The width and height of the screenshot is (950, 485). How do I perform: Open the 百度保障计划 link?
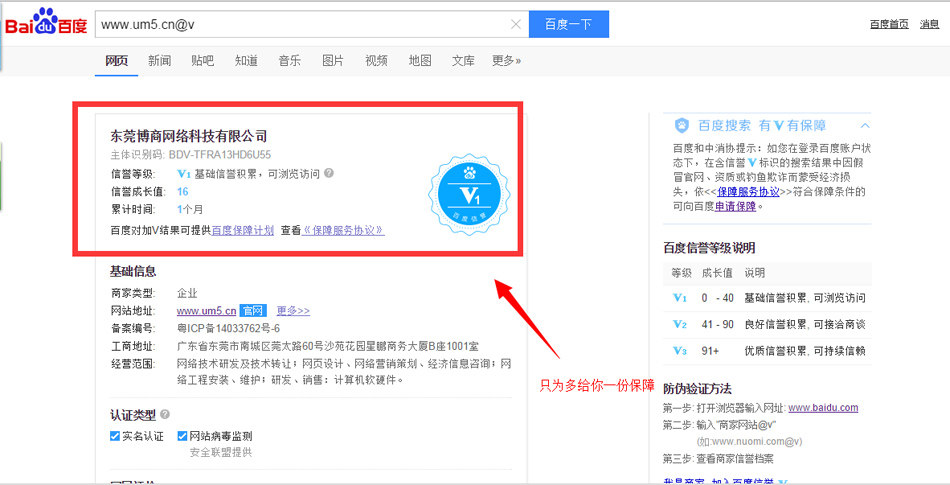click(242, 230)
